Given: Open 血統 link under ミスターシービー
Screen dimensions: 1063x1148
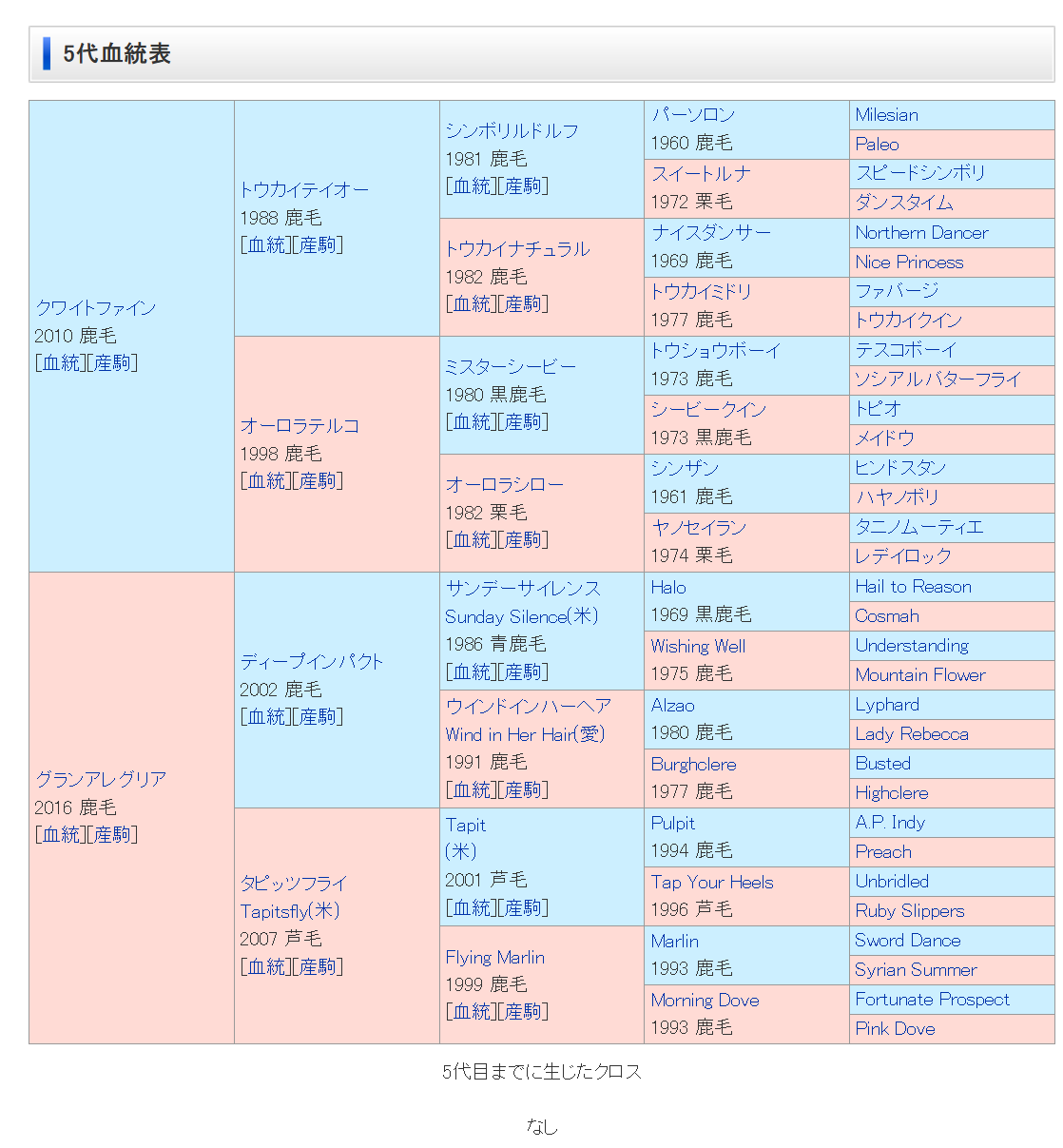Looking at the screenshot, I should click(473, 421).
